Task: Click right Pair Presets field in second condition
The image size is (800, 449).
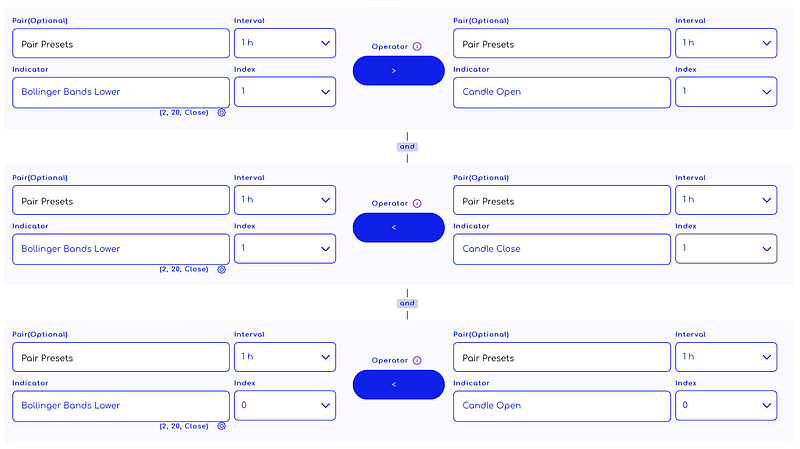Action: tap(562, 200)
